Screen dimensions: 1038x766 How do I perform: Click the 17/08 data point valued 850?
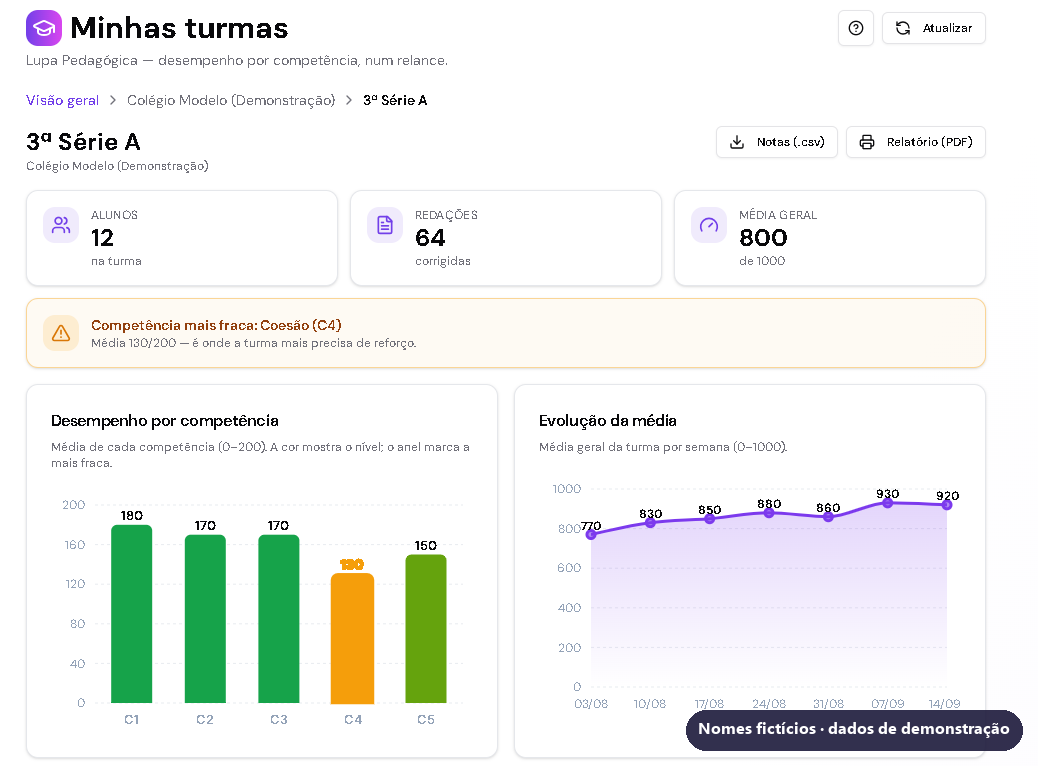pyautogui.click(x=710, y=518)
